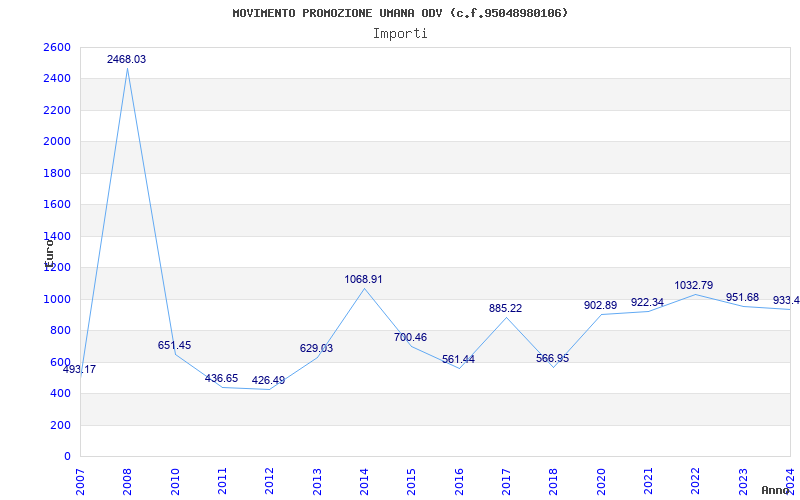Click the 2022 x-axis year label
This screenshot has height=500, width=800.
pyautogui.click(x=696, y=481)
